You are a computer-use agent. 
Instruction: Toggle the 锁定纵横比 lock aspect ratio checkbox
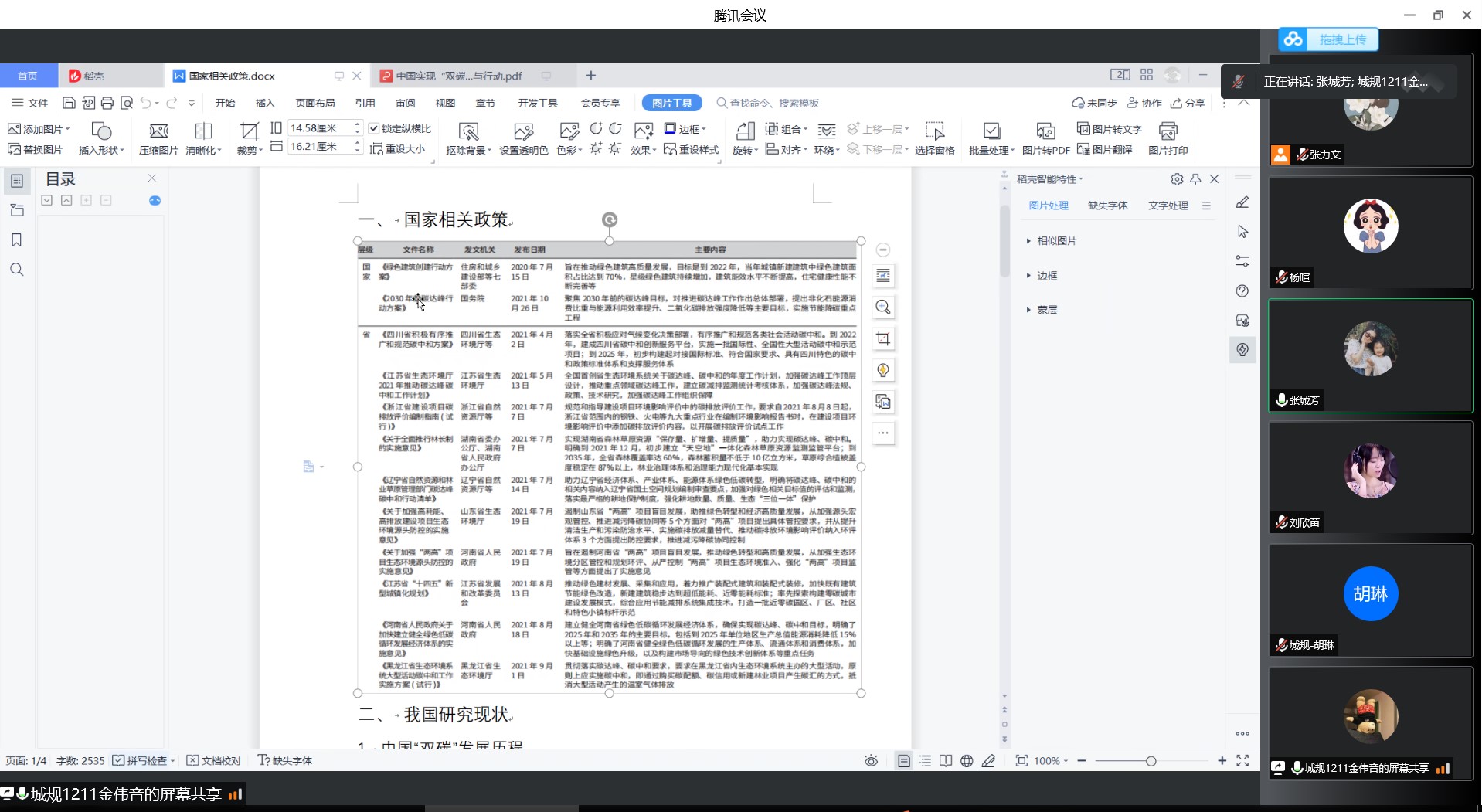pos(374,128)
